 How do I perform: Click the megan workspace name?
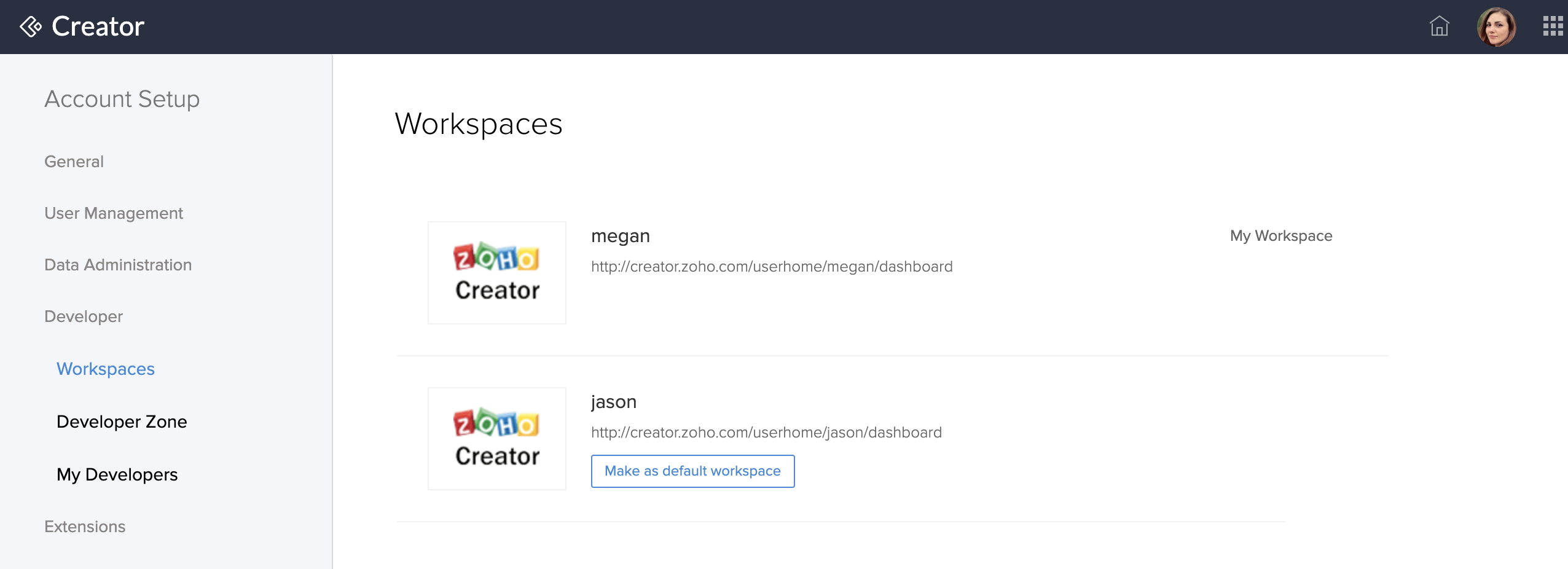point(621,236)
